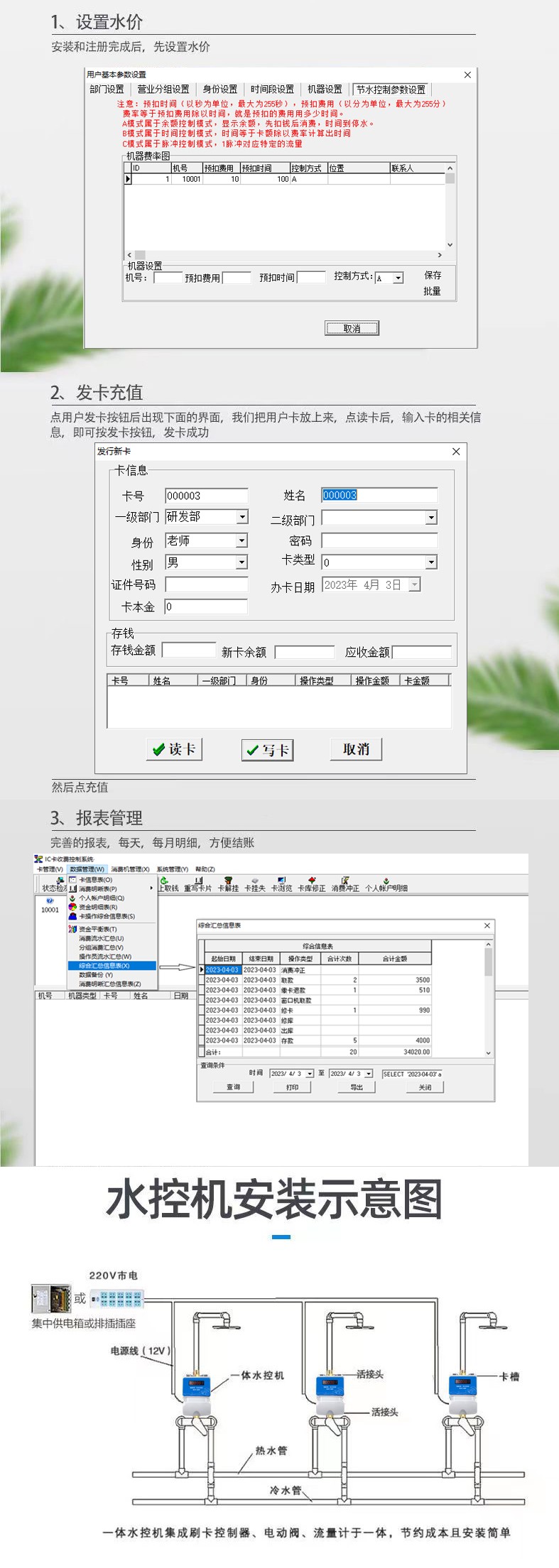
Task: Click the 读卡 button
Action: (x=174, y=749)
